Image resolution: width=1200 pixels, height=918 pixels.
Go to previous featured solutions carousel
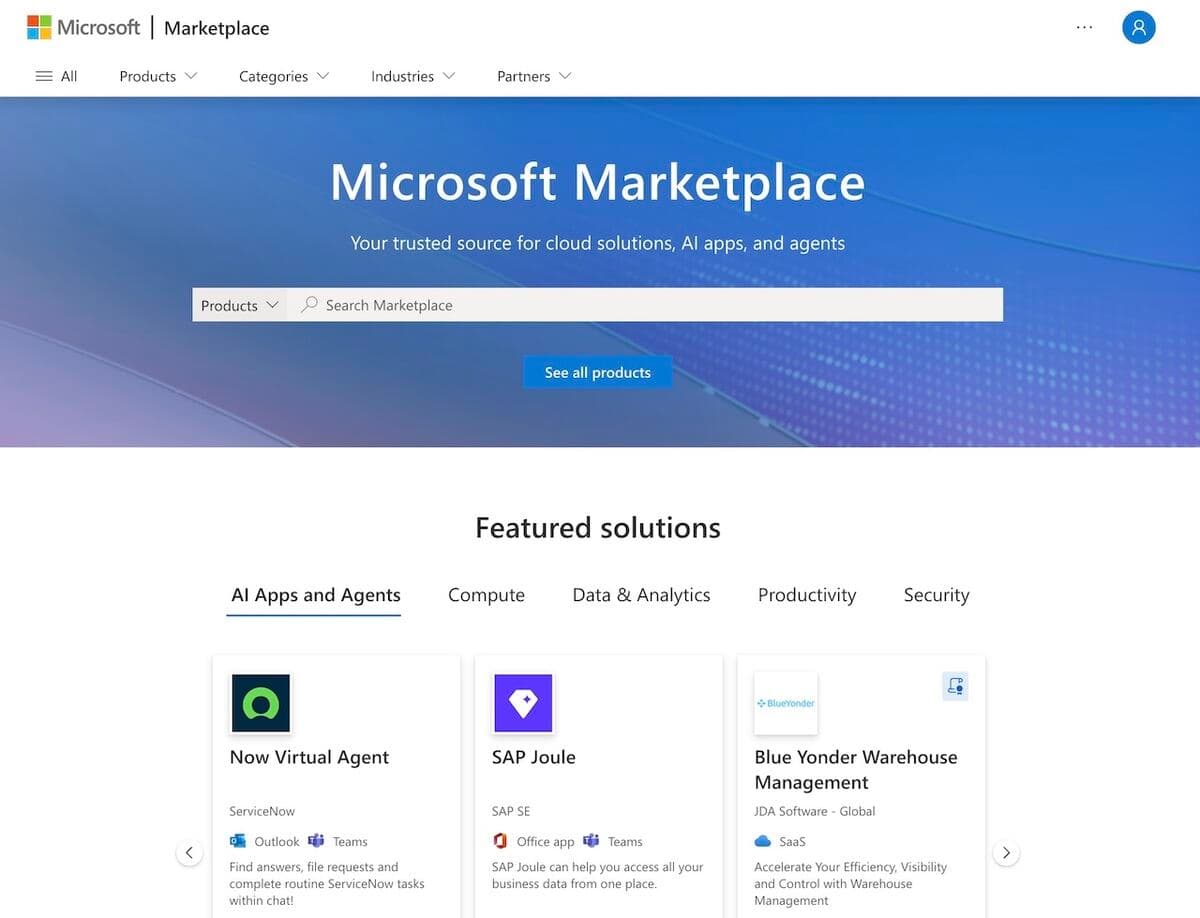(189, 853)
